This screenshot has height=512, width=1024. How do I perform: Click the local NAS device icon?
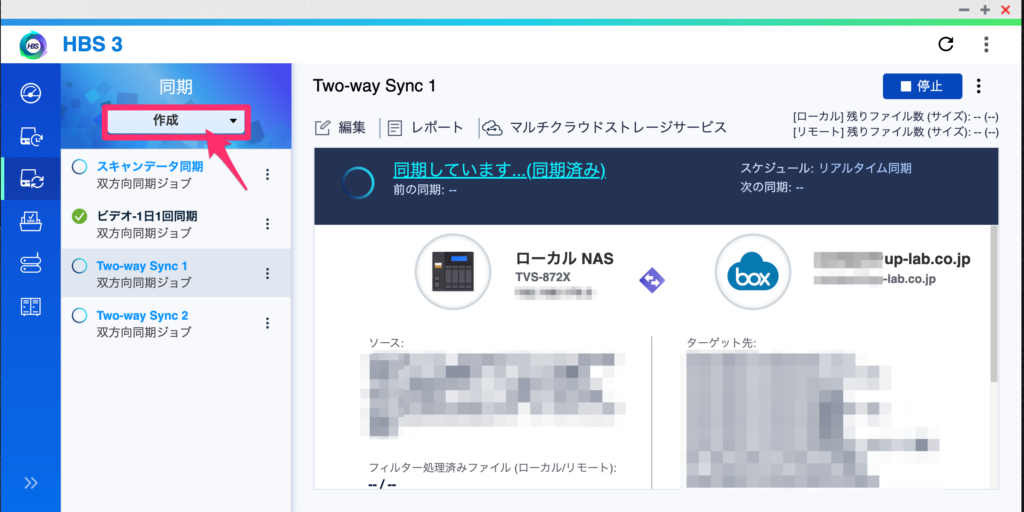pyautogui.click(x=453, y=272)
